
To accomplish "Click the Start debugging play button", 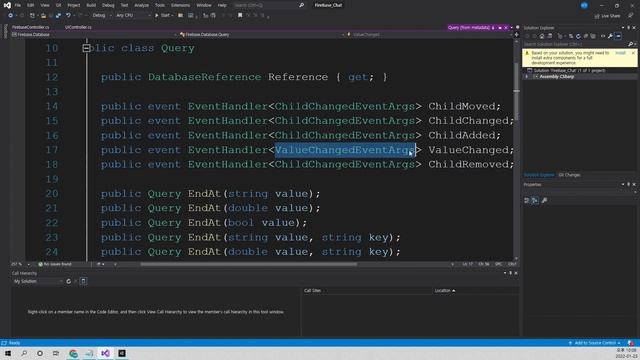I will pyautogui.click(x=156, y=16).
